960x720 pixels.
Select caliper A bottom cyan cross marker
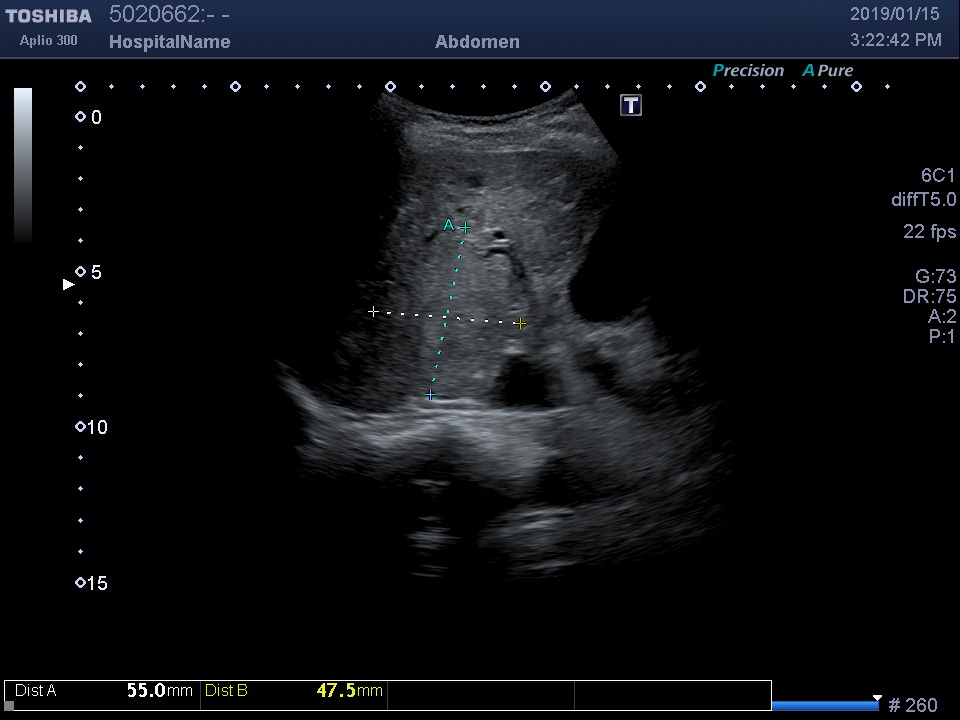coord(431,395)
